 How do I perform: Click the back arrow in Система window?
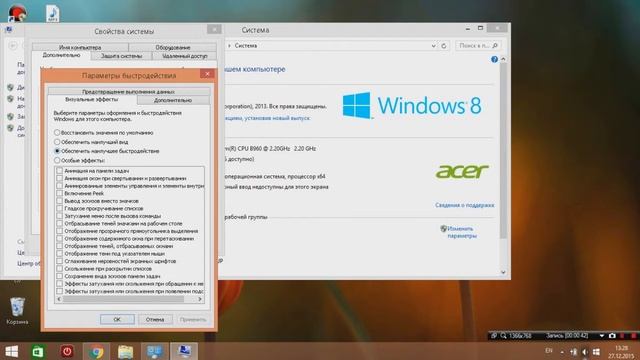point(13,45)
